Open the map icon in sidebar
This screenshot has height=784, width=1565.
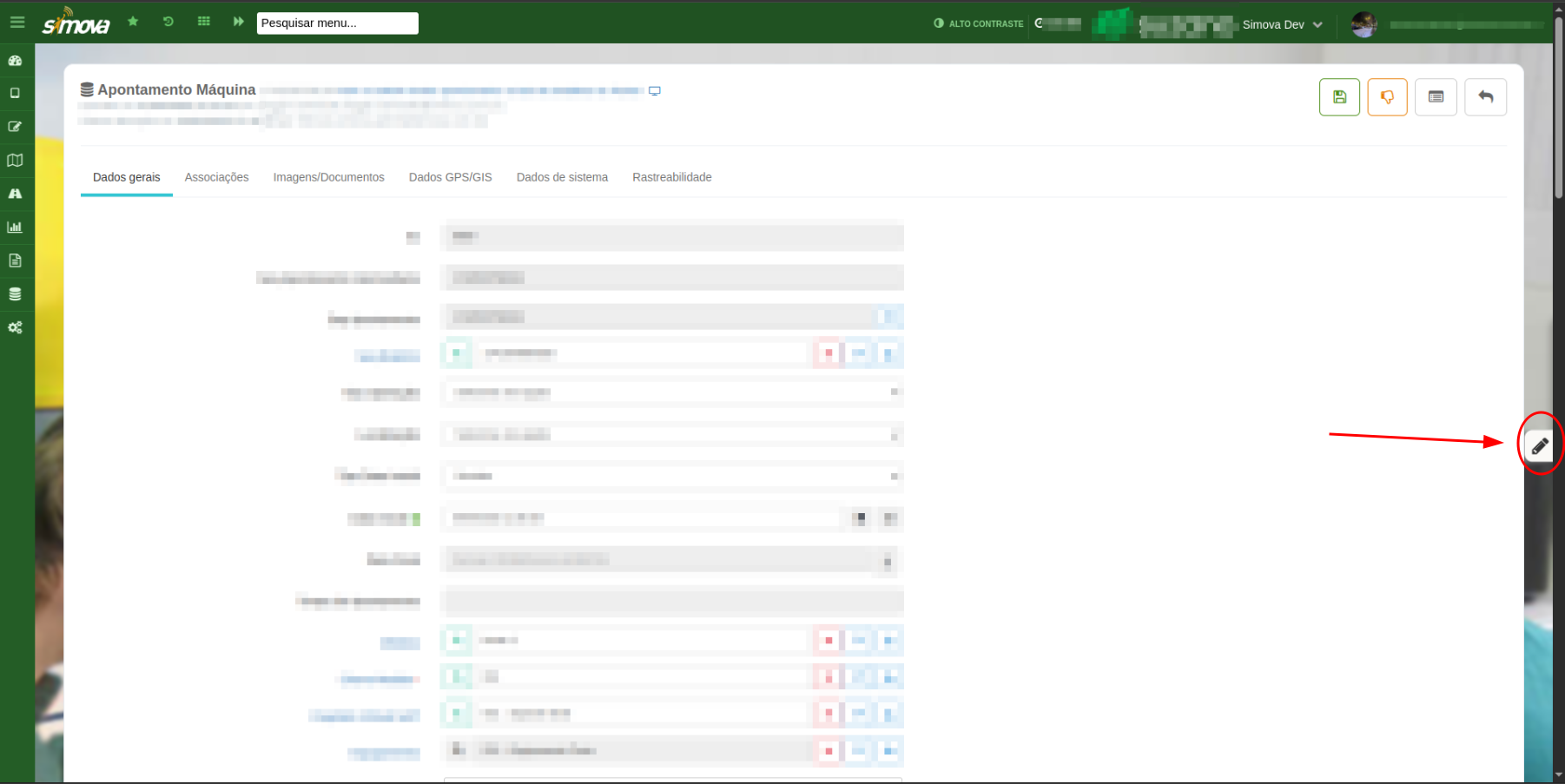tap(15, 161)
